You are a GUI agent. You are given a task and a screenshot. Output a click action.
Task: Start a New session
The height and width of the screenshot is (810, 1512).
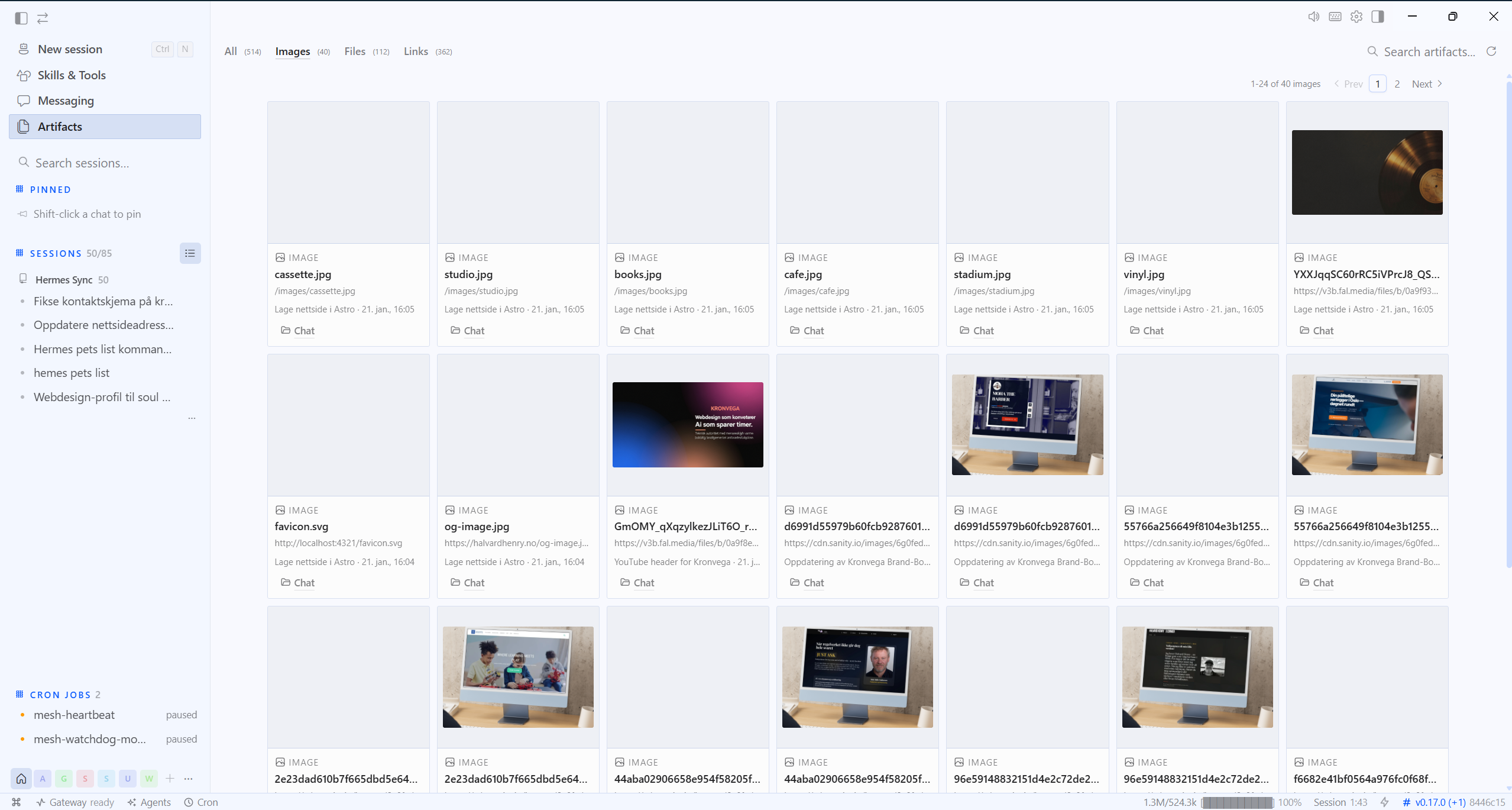point(105,49)
